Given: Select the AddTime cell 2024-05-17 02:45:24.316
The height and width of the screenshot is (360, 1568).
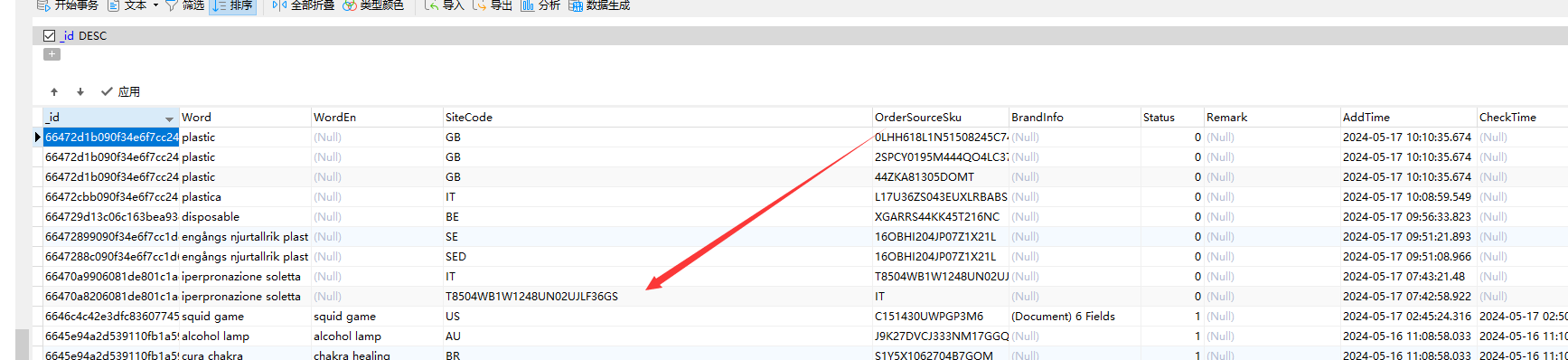Looking at the screenshot, I should tap(1409, 317).
